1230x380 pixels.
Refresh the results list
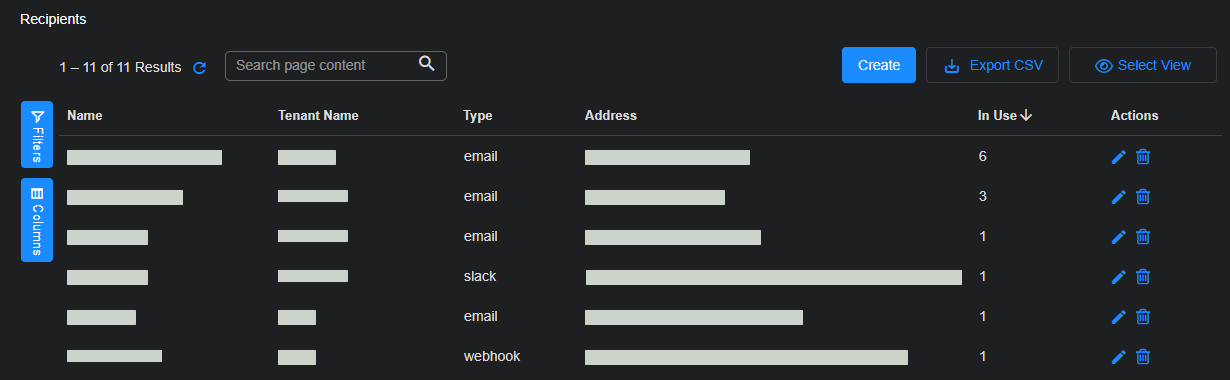click(199, 68)
